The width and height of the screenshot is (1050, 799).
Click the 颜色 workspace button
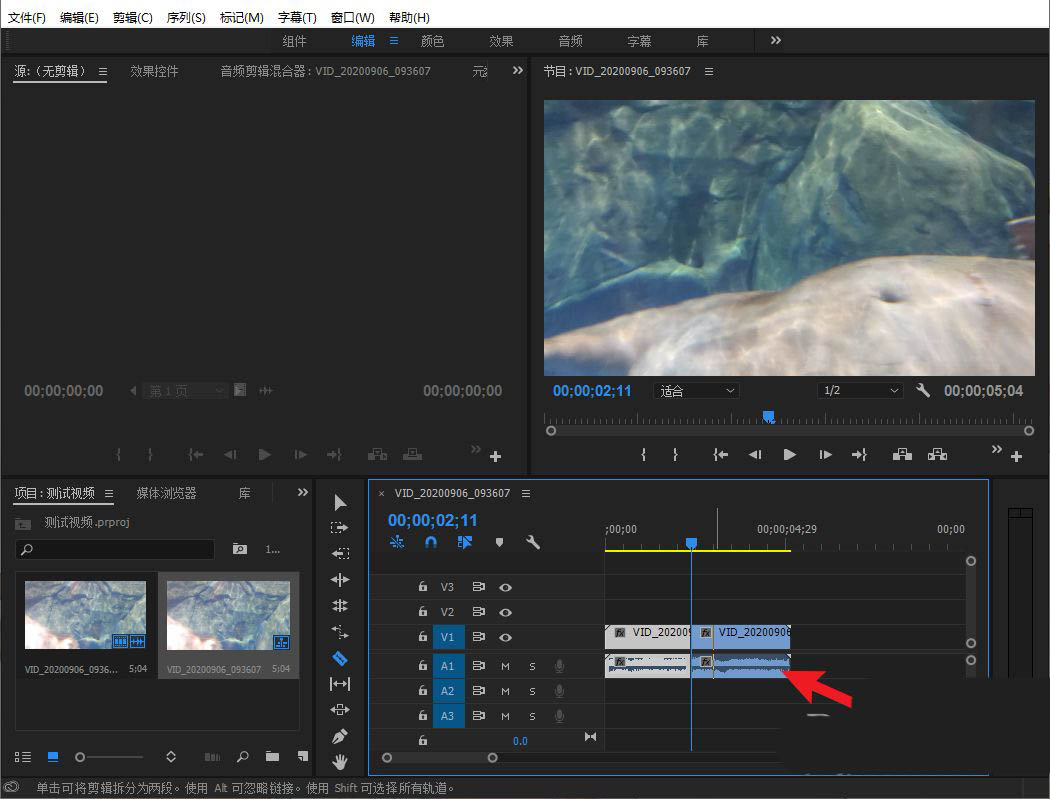(432, 41)
